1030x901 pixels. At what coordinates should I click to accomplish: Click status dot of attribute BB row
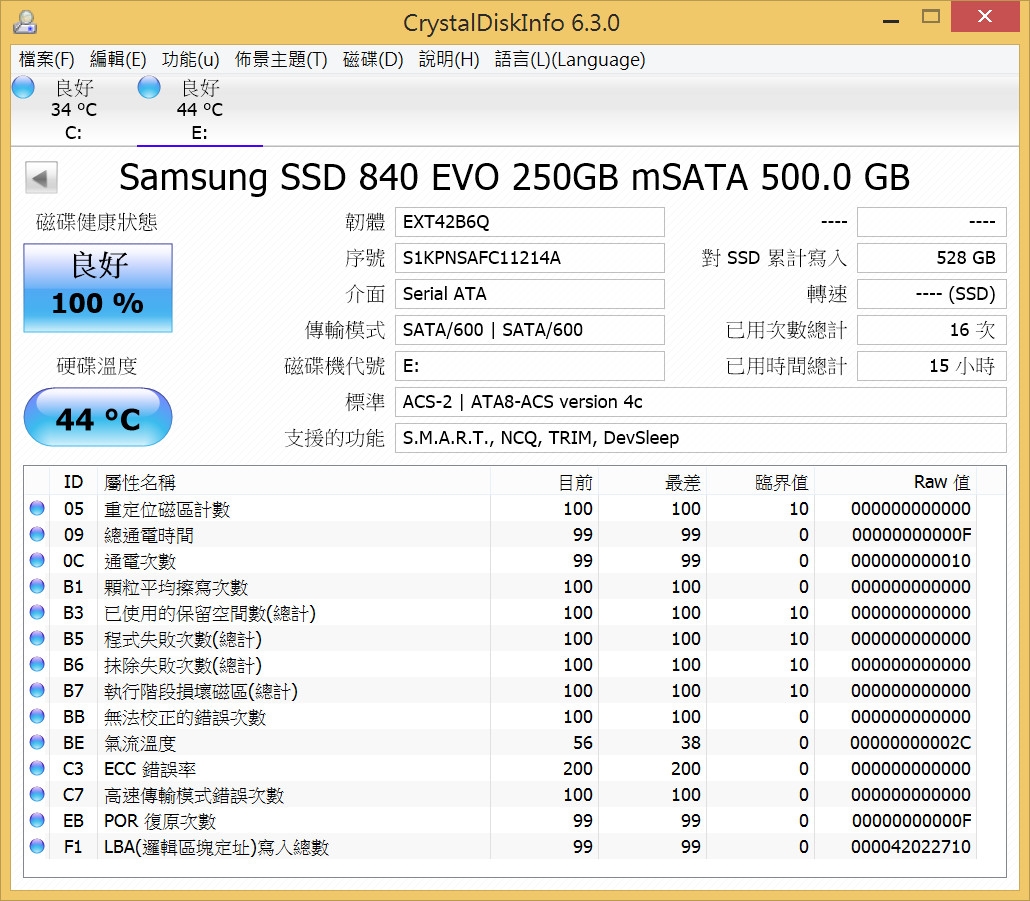tap(37, 716)
